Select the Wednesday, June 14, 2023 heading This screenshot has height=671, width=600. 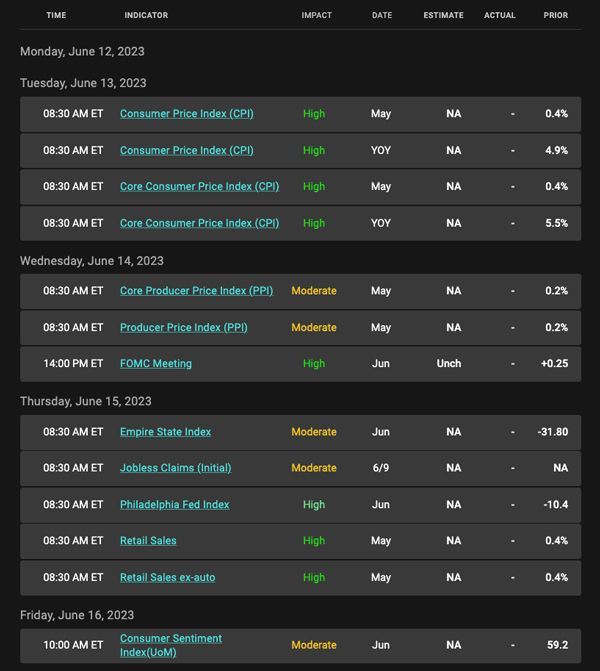coord(92,261)
